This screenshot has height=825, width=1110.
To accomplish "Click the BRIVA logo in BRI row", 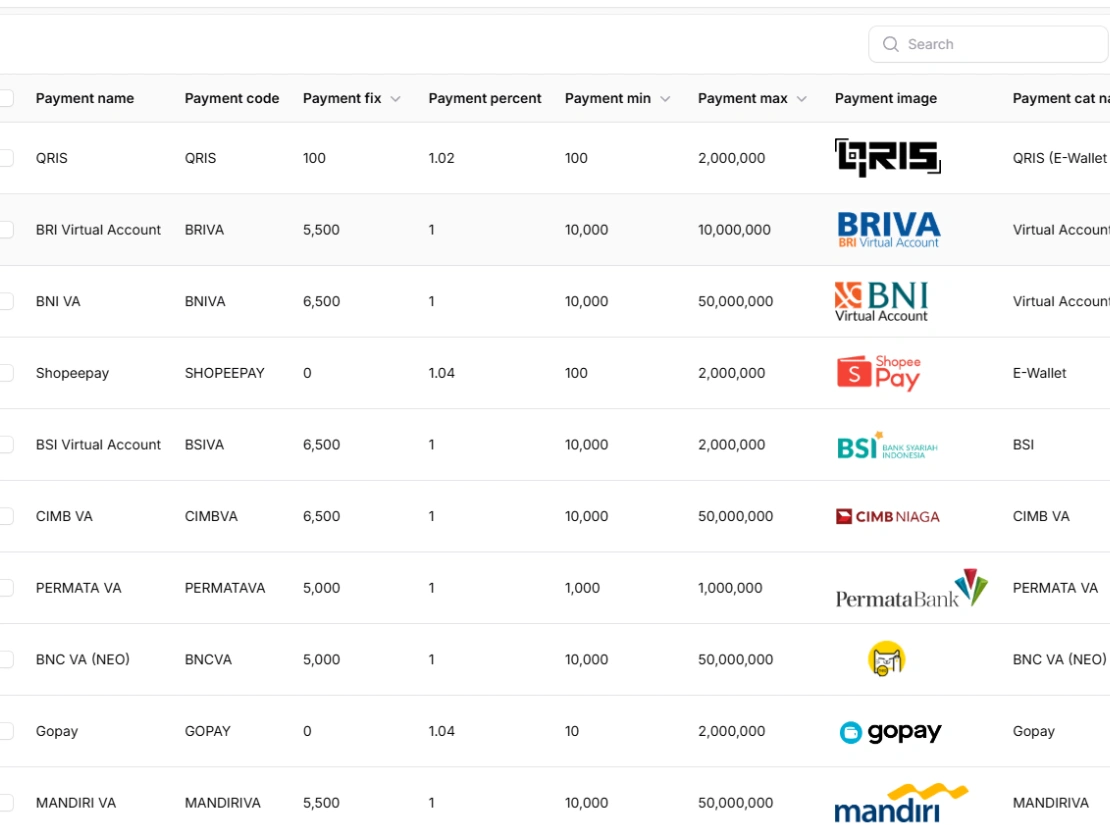I will (888, 230).
